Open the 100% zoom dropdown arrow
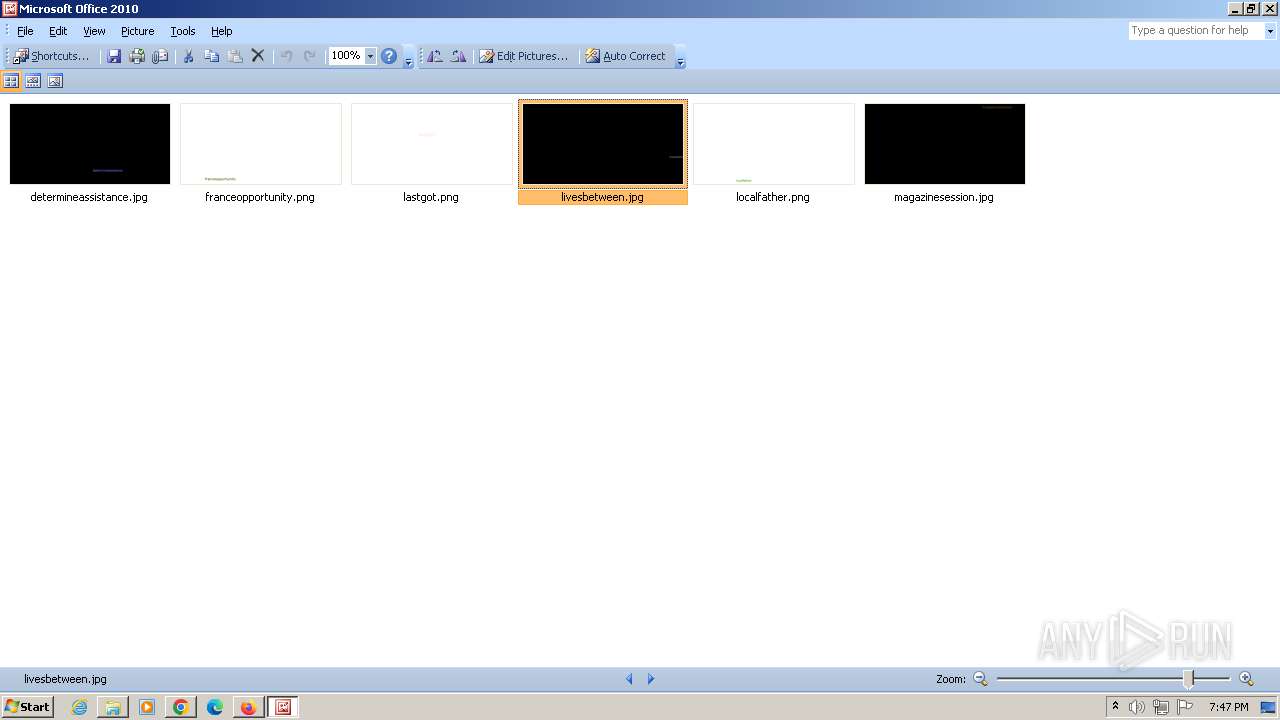The image size is (1280, 720). (370, 56)
